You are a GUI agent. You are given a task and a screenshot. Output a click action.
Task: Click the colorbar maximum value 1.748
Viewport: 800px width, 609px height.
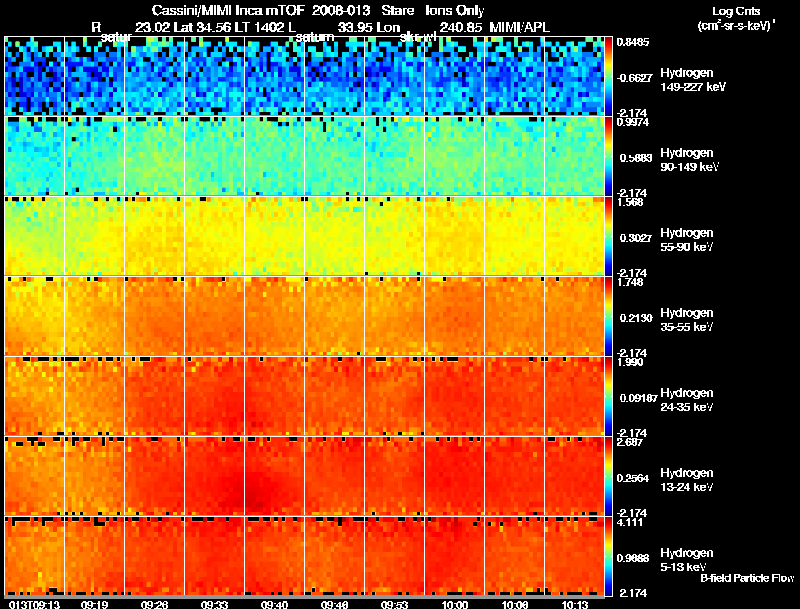coord(630,282)
